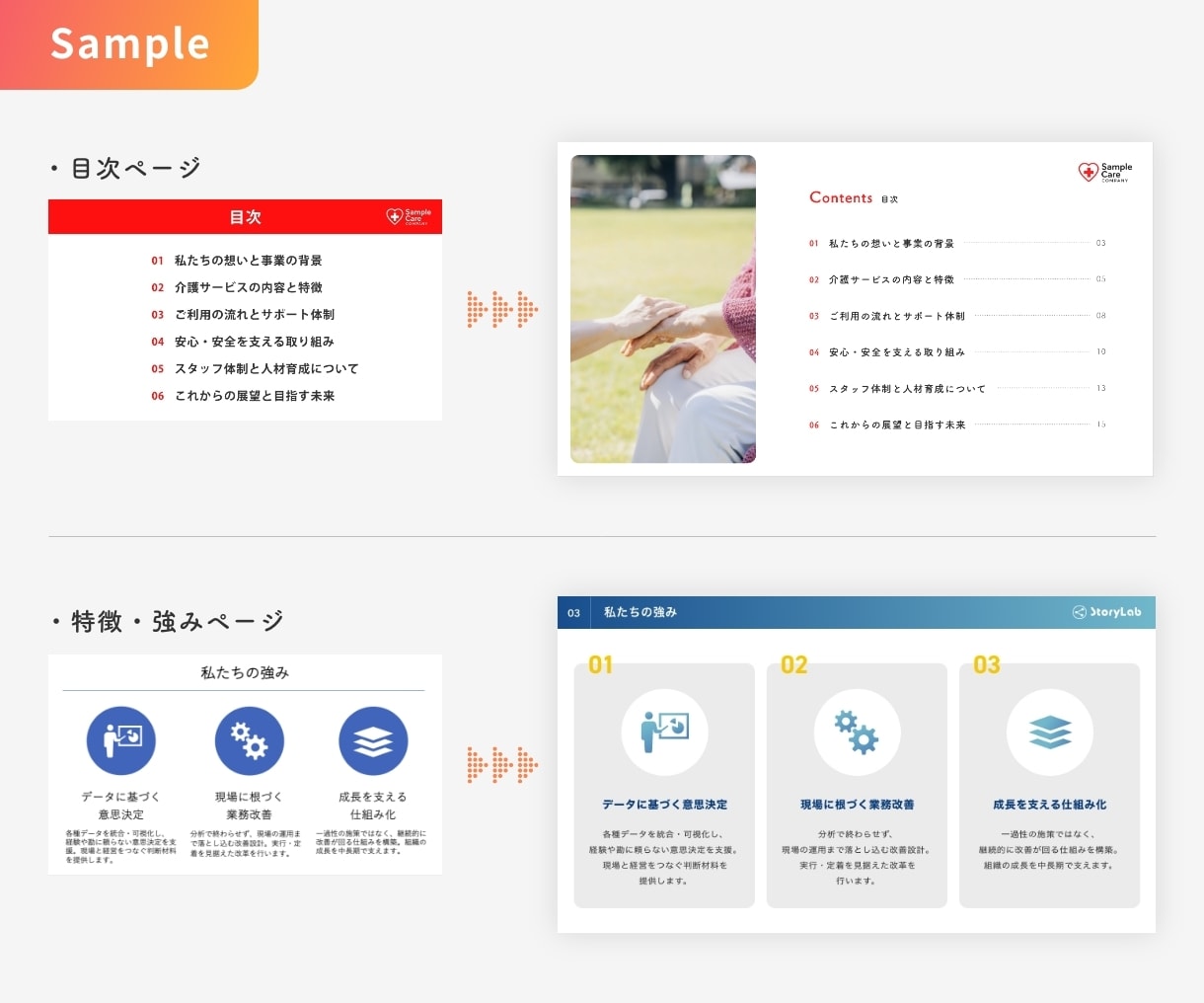
Task: Click the Contents 目次 heading
Action: [854, 197]
